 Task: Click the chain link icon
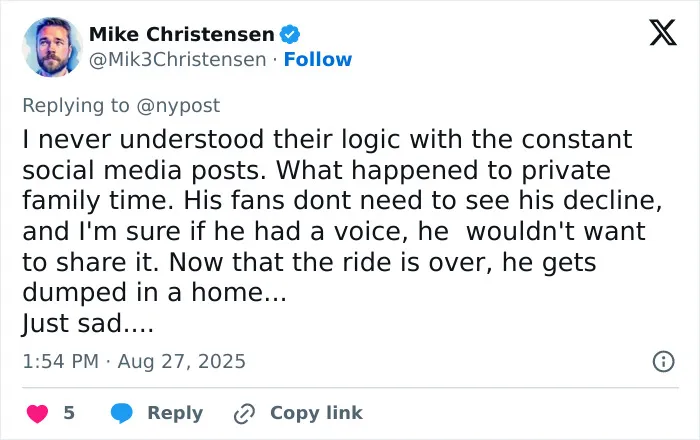(245, 414)
